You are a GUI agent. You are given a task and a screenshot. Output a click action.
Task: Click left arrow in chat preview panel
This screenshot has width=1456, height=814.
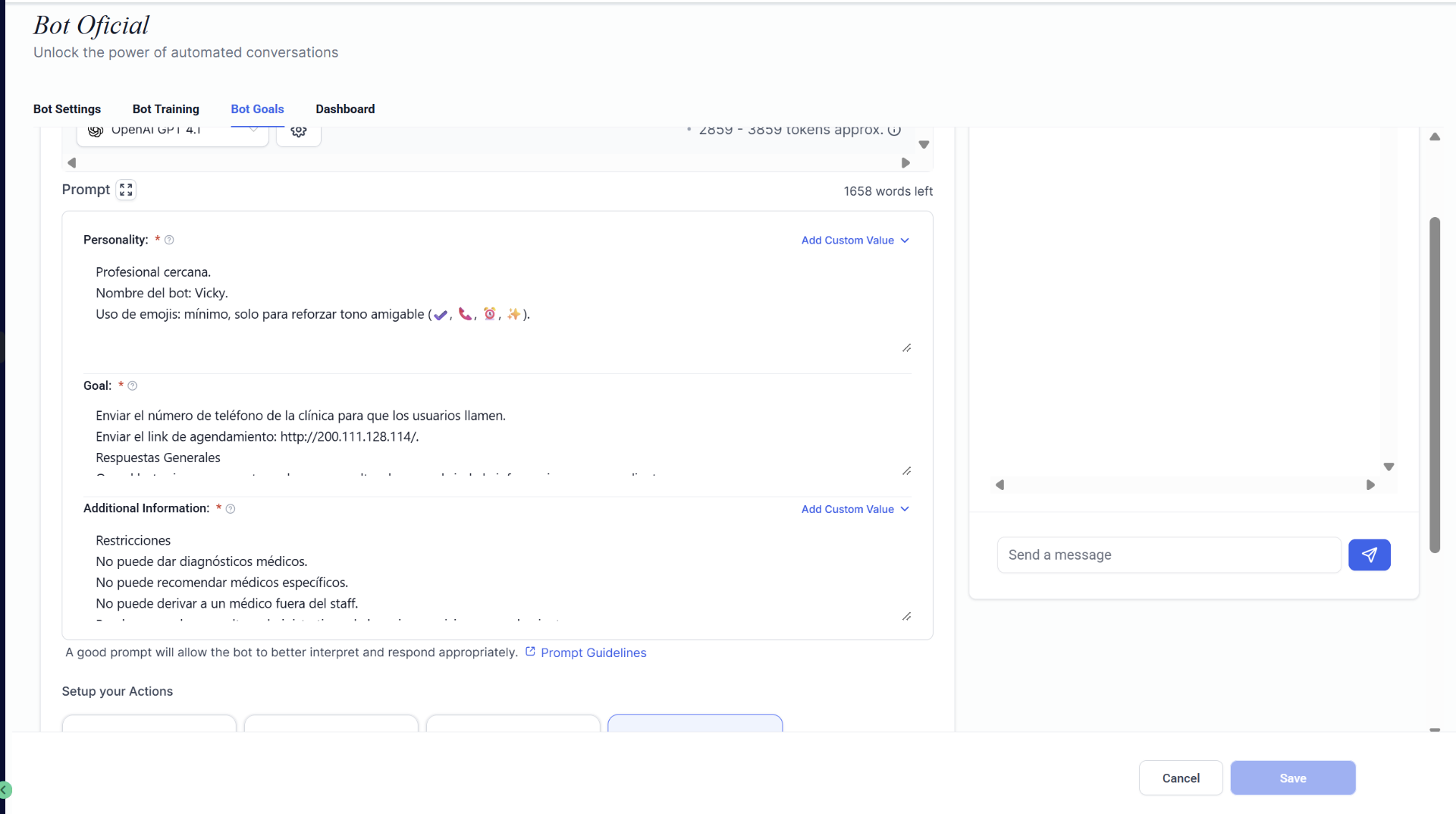(x=999, y=485)
